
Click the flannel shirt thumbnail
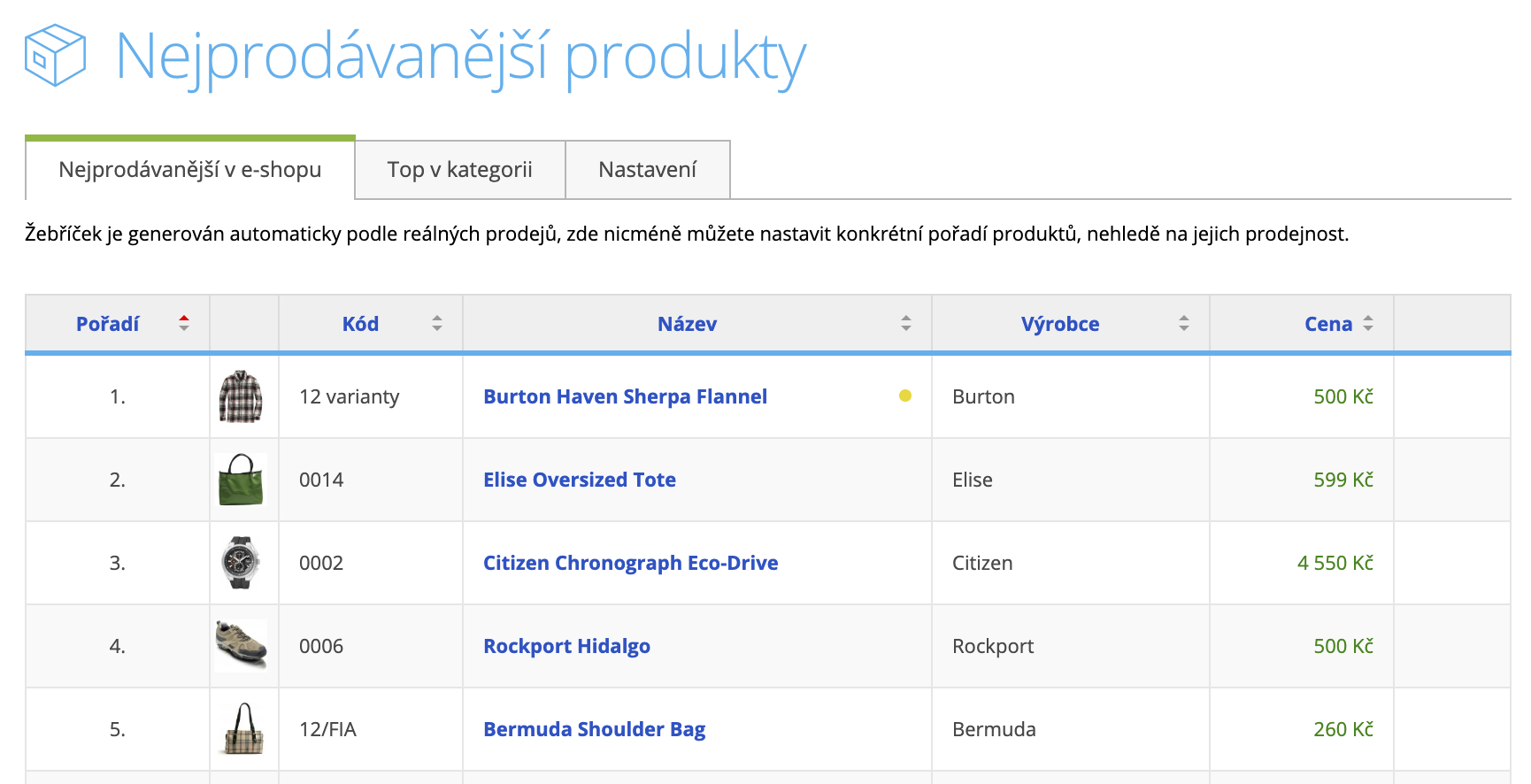pos(241,396)
